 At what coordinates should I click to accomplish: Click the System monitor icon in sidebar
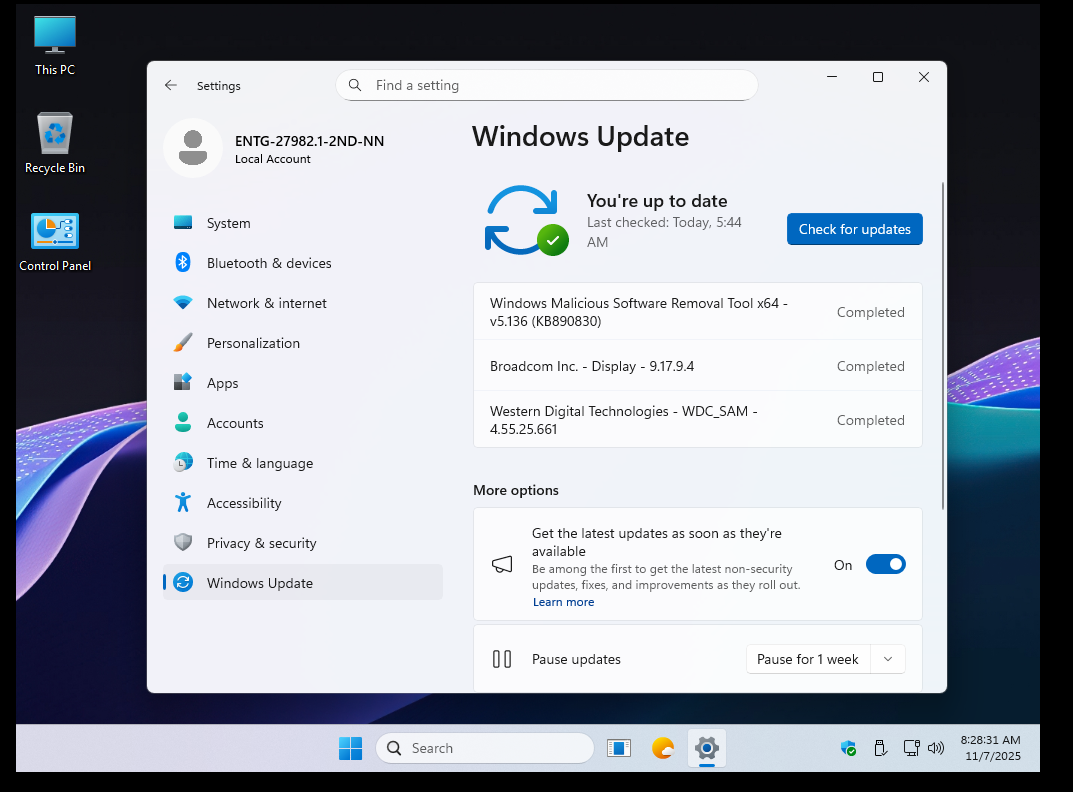pyautogui.click(x=183, y=222)
